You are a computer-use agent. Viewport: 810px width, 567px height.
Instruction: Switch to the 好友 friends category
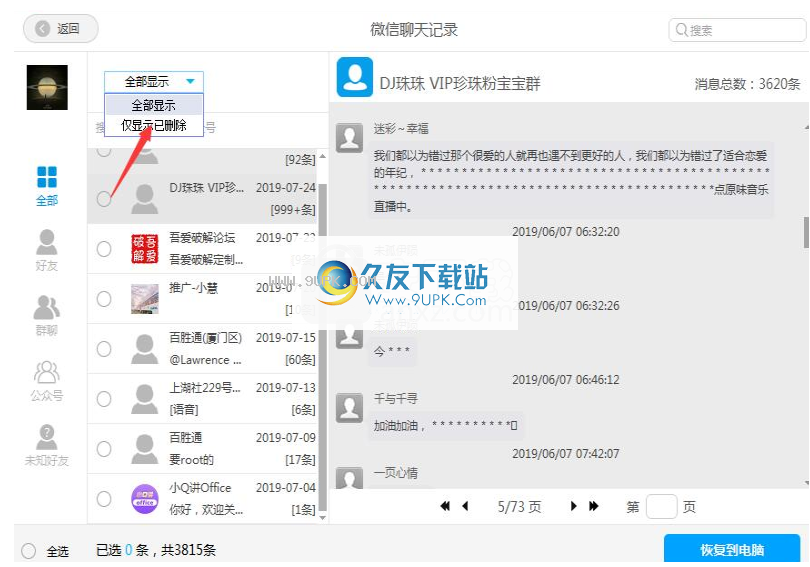click(x=47, y=250)
